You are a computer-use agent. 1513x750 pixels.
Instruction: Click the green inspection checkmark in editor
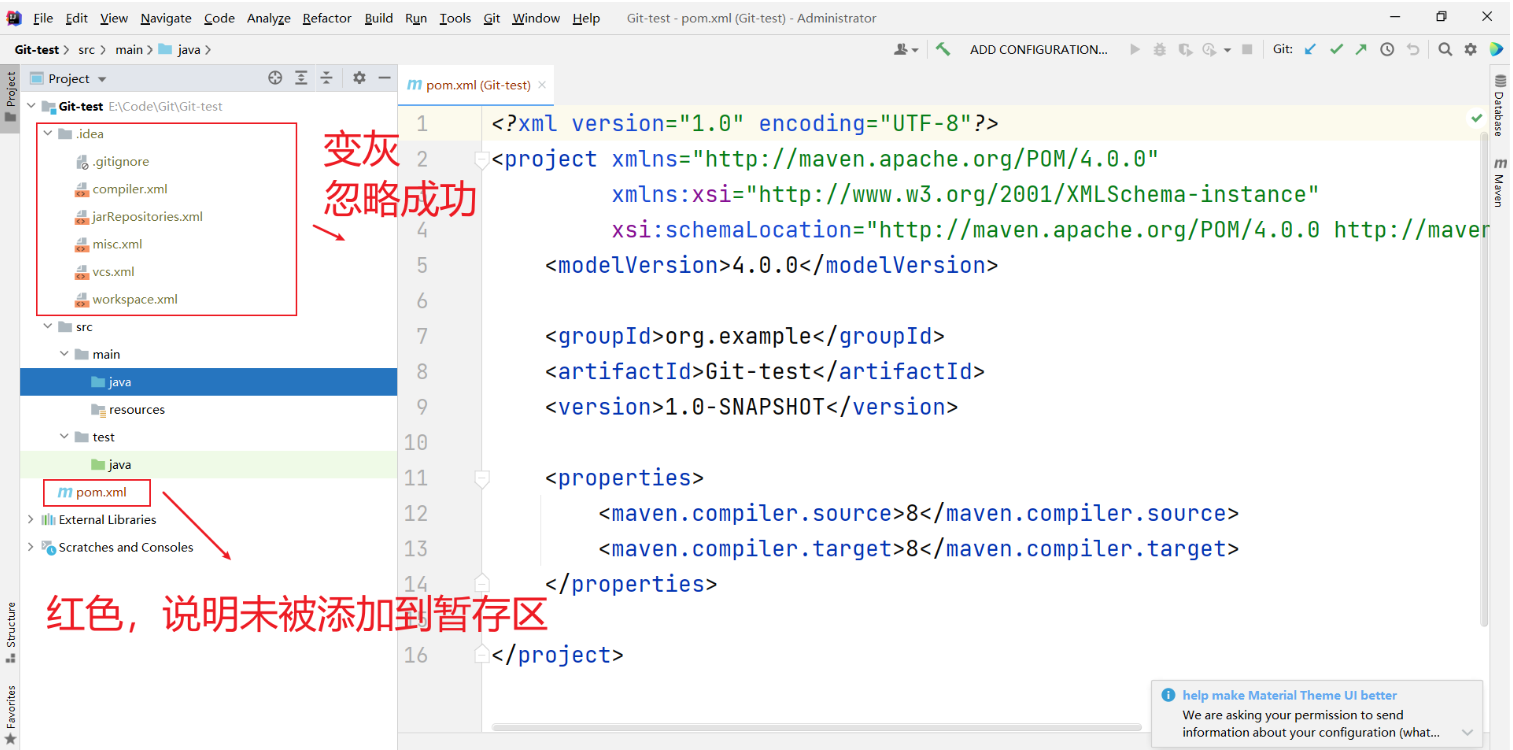tap(1477, 119)
